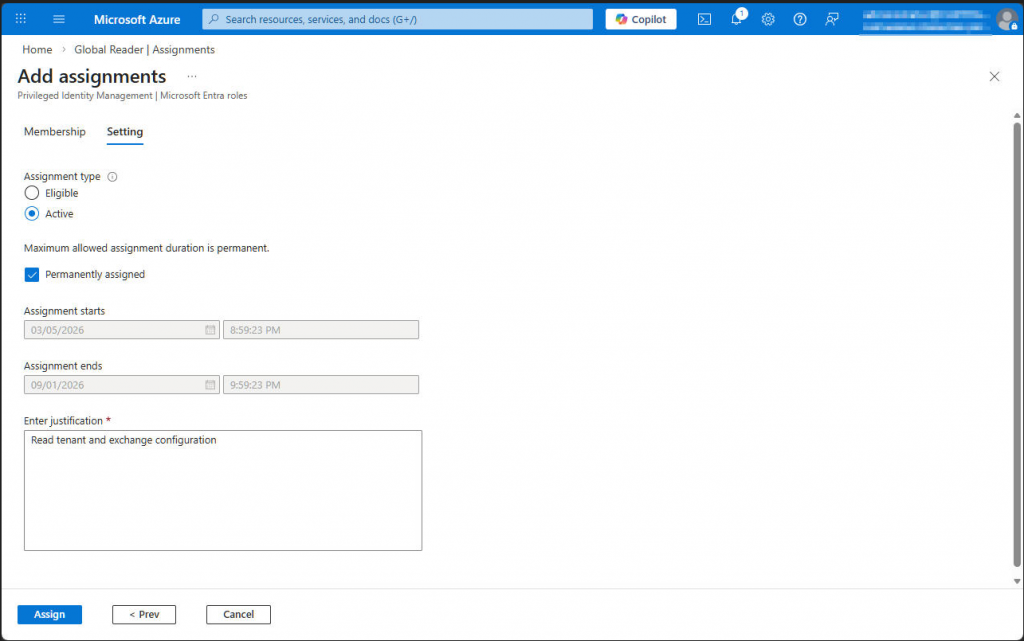1024x641 pixels.
Task: Open the portal settings gear
Action: (768, 18)
